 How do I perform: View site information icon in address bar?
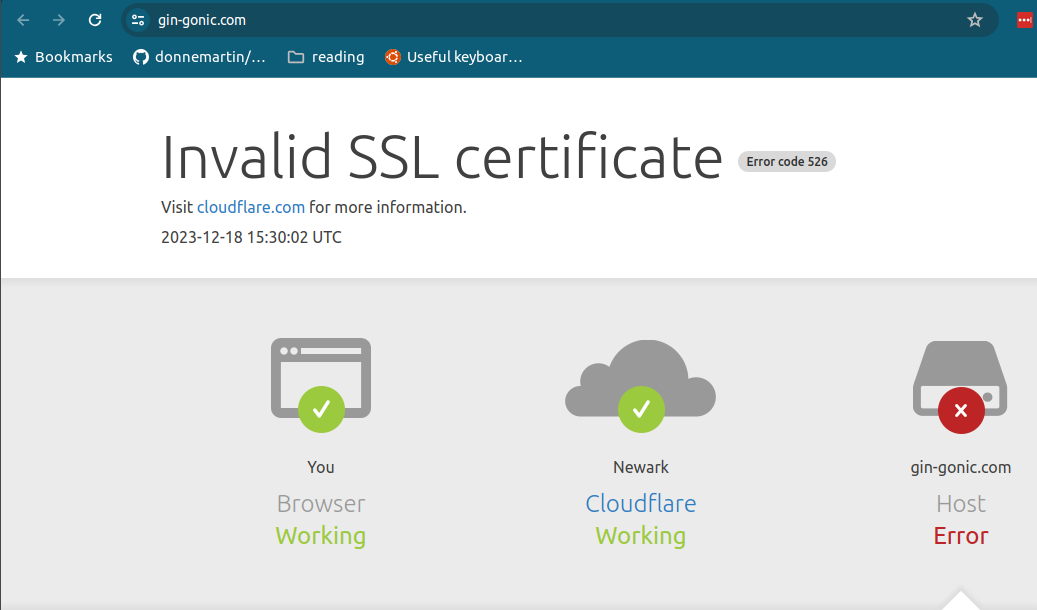[x=138, y=20]
